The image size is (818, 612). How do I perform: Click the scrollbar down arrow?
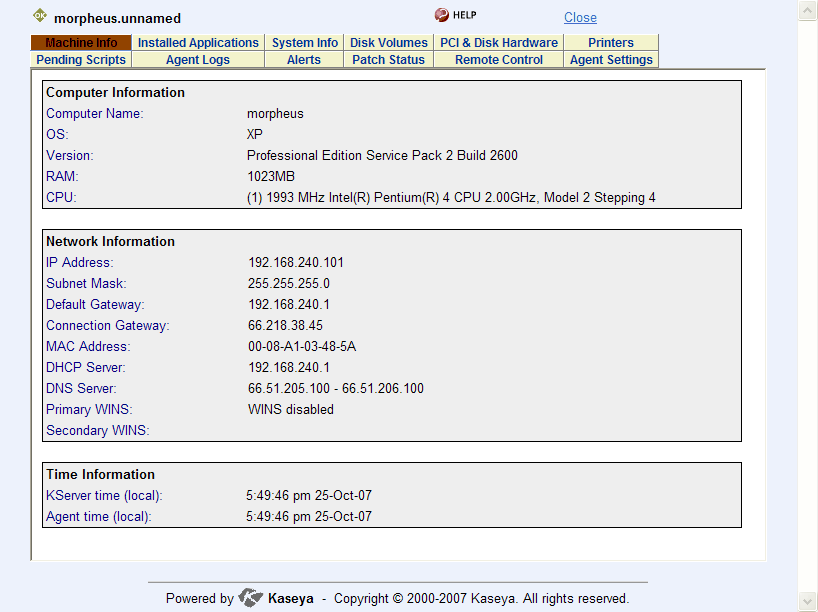coord(808,602)
